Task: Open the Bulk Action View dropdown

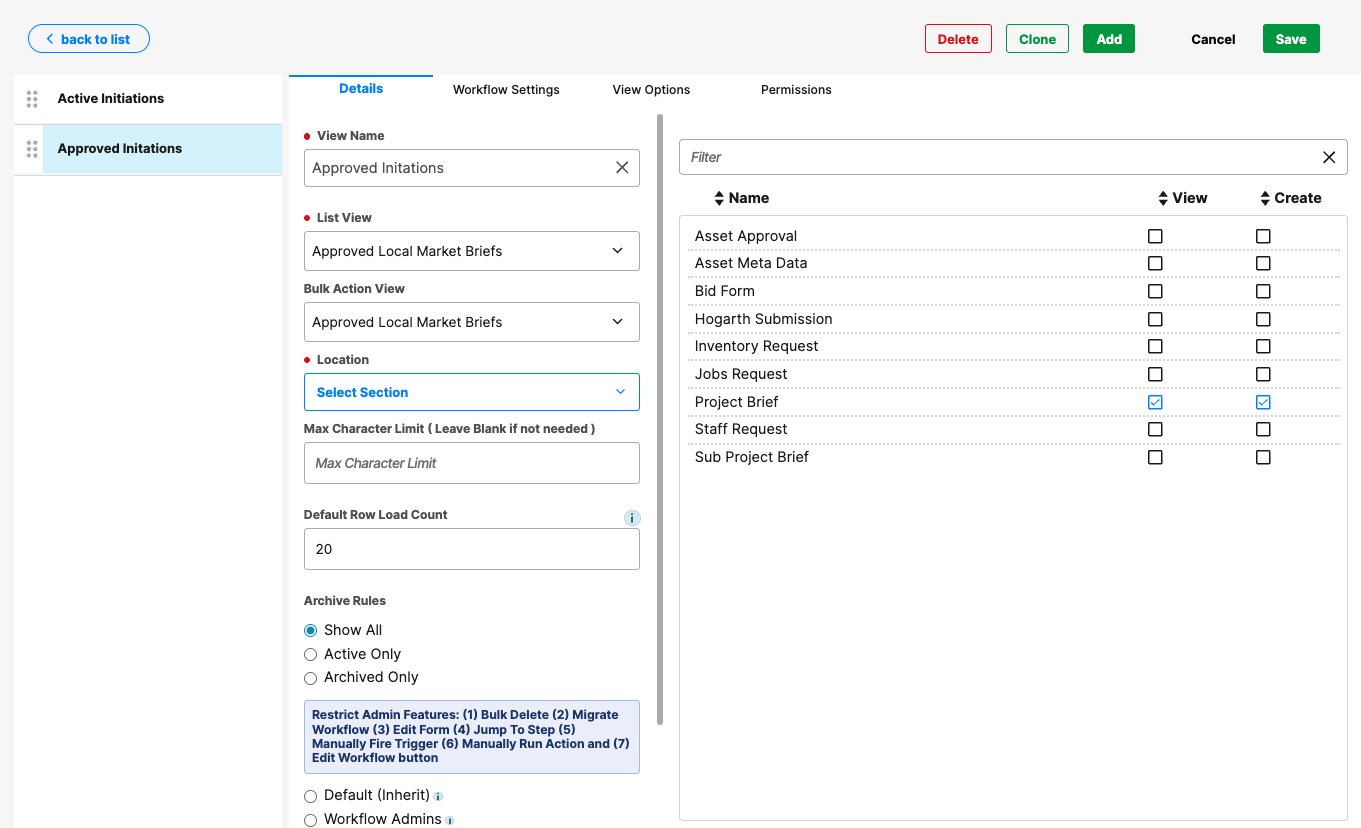Action: (x=472, y=322)
